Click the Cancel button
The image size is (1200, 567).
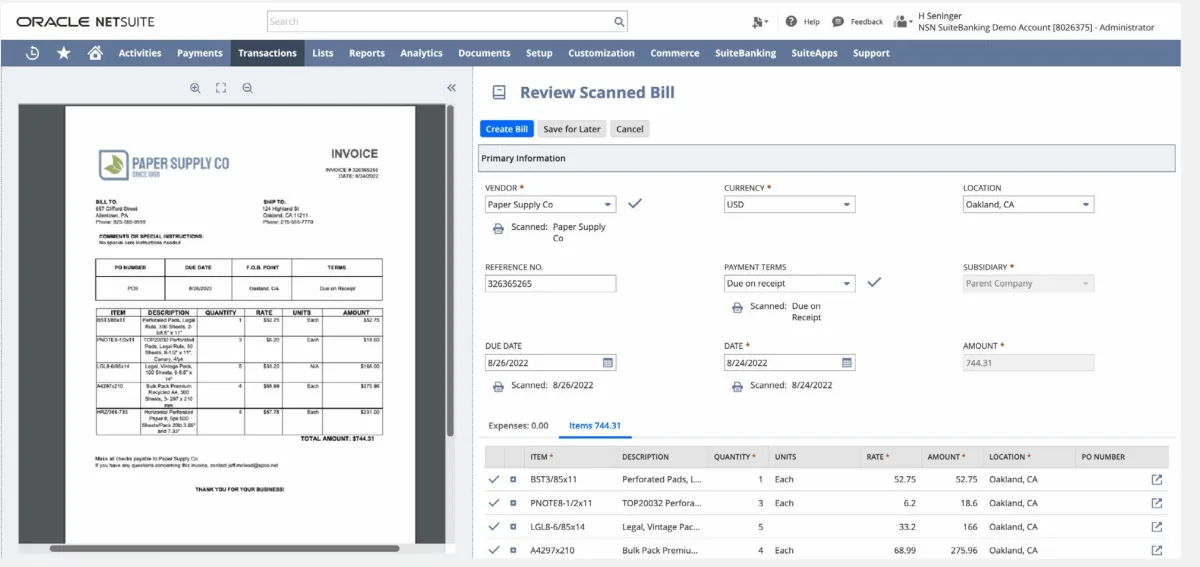click(x=630, y=129)
